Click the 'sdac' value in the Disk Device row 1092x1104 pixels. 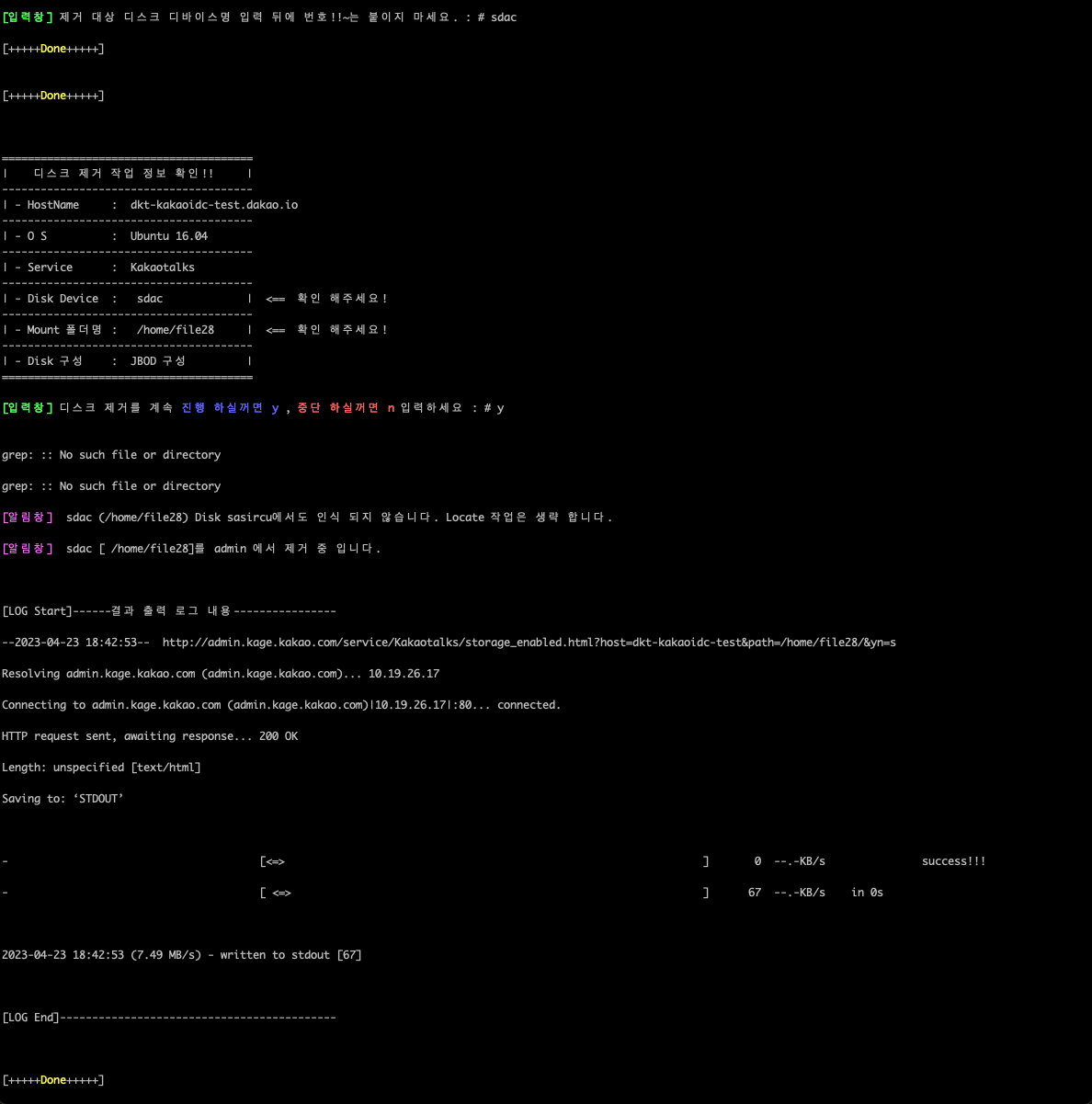pyautogui.click(x=150, y=299)
